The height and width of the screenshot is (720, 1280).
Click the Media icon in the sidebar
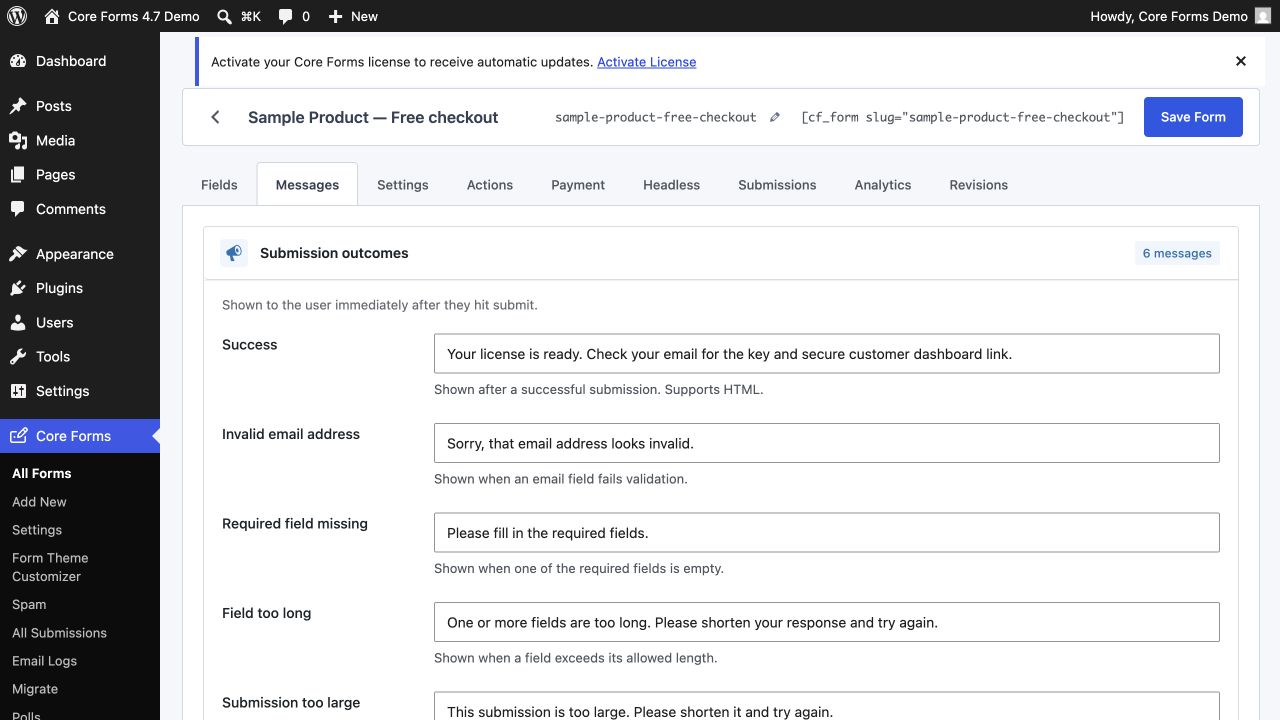pyautogui.click(x=18, y=140)
